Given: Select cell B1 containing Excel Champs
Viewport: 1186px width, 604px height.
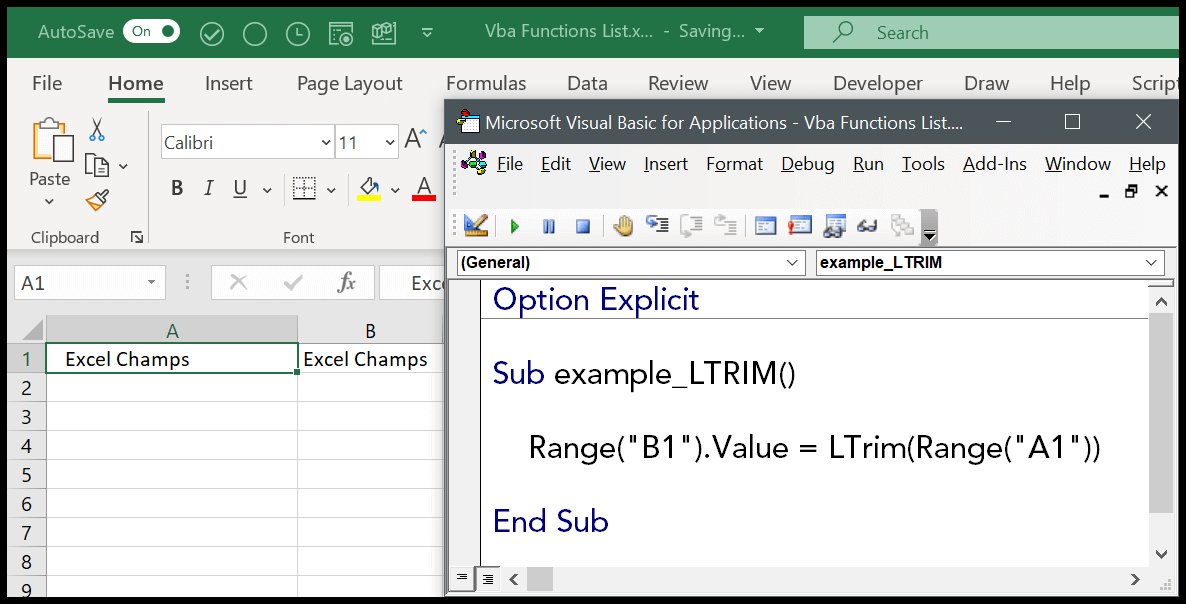Looking at the screenshot, I should (x=370, y=358).
